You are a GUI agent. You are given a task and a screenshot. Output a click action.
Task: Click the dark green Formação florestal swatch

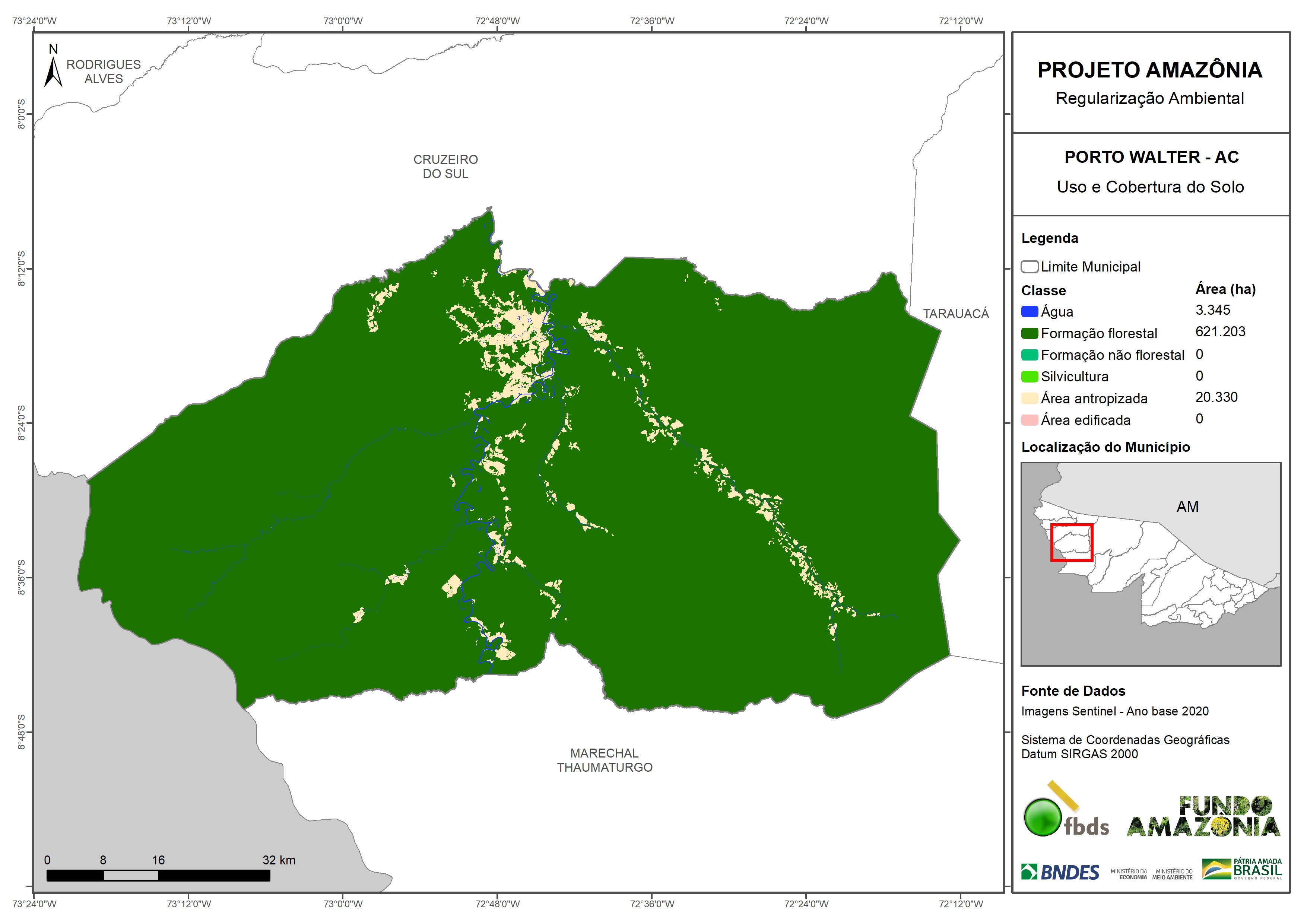(1029, 334)
